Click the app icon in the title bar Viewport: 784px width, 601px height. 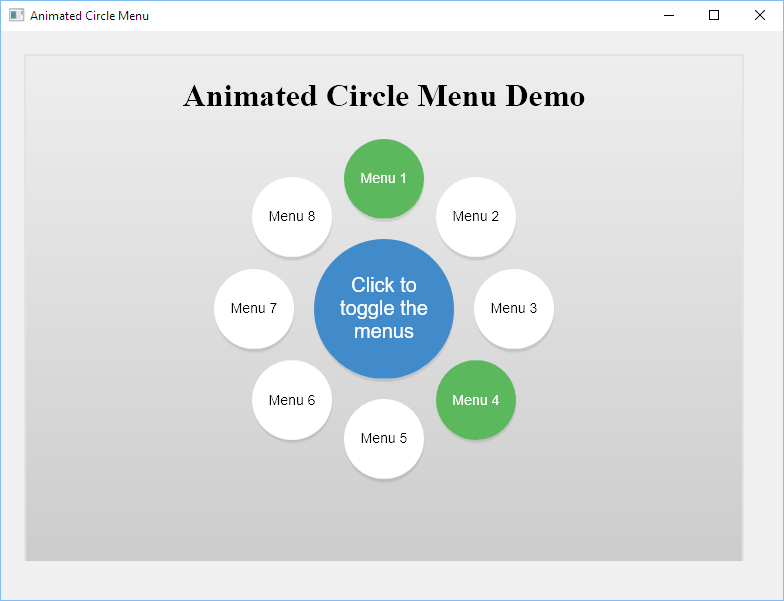[16, 16]
